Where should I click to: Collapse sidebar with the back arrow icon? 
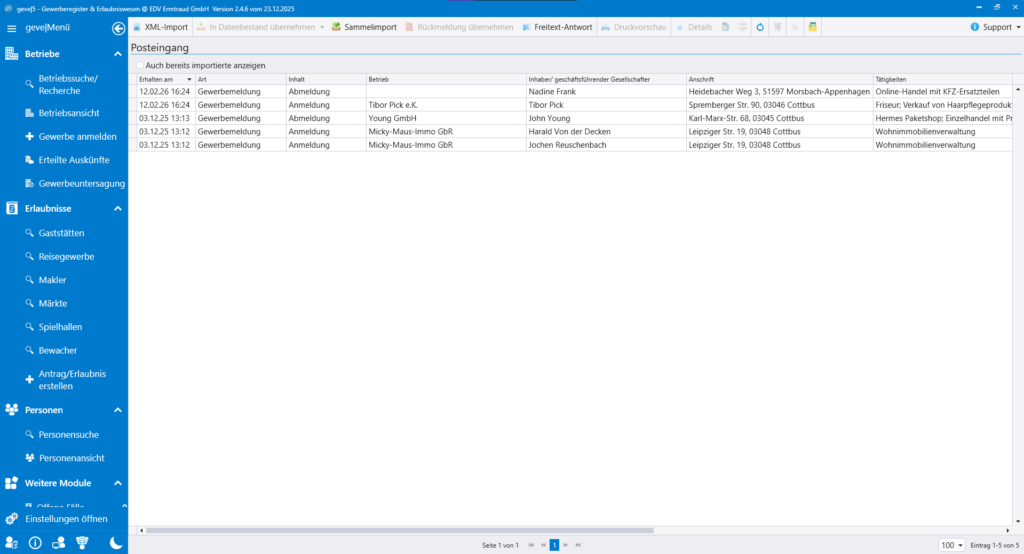[118, 29]
